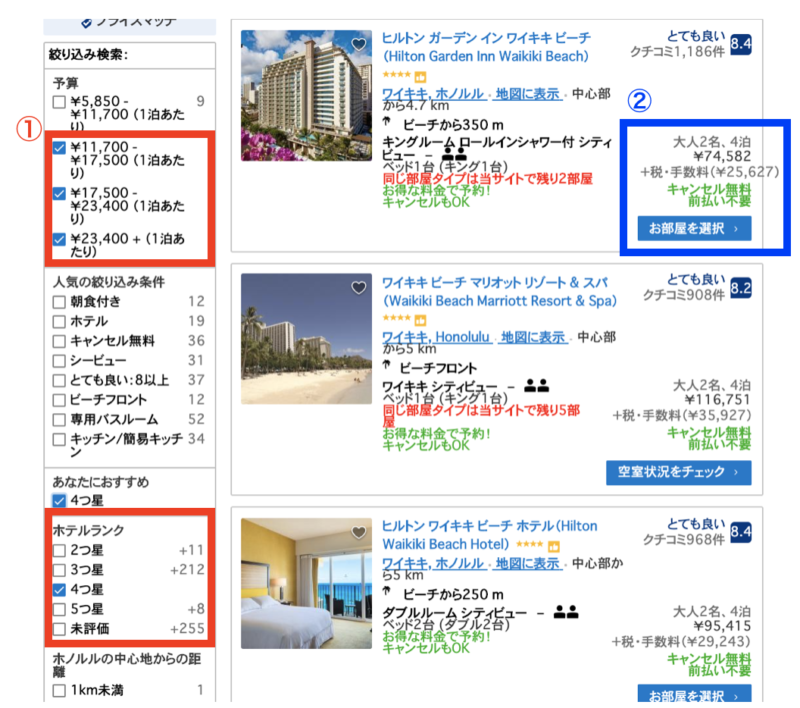Open the Marriott Resort beach photo
The height and width of the screenshot is (708, 800).
point(306,339)
